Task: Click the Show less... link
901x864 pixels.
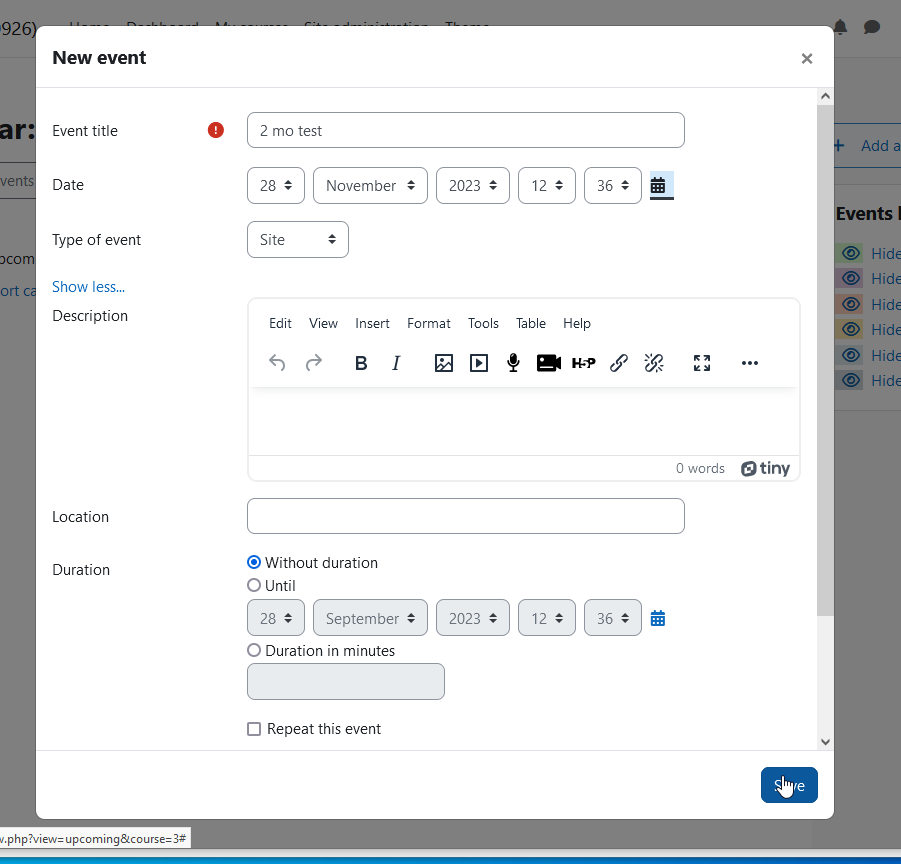Action: 88,287
